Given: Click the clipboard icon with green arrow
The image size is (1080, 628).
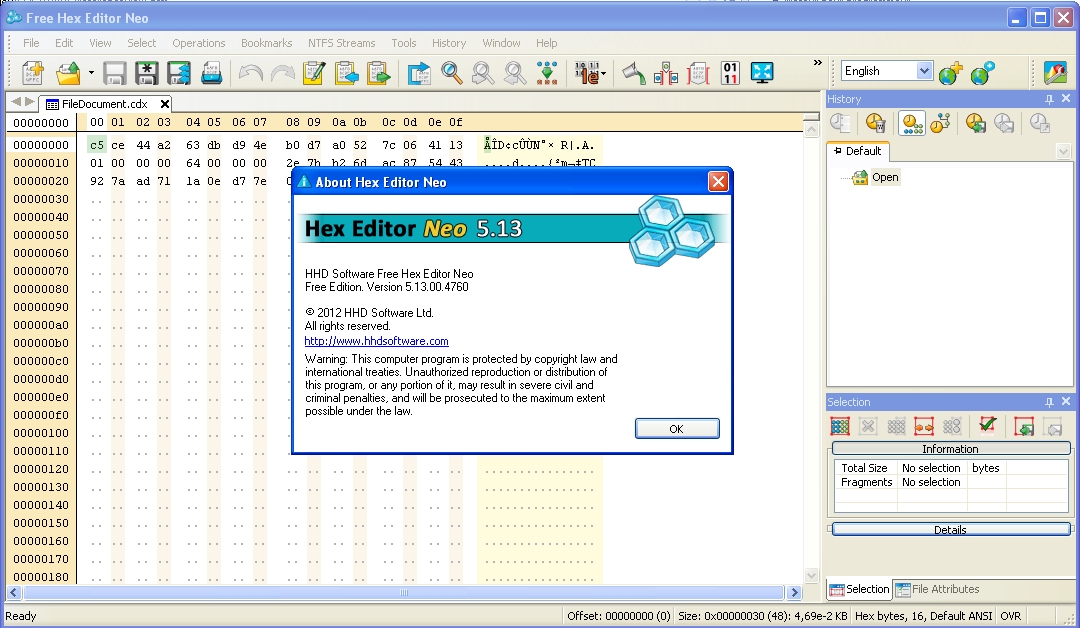Looking at the screenshot, I should coord(378,72).
